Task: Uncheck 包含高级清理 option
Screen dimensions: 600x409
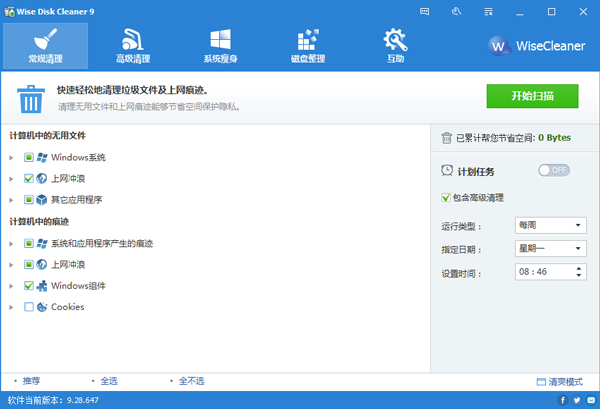Action: point(446,197)
